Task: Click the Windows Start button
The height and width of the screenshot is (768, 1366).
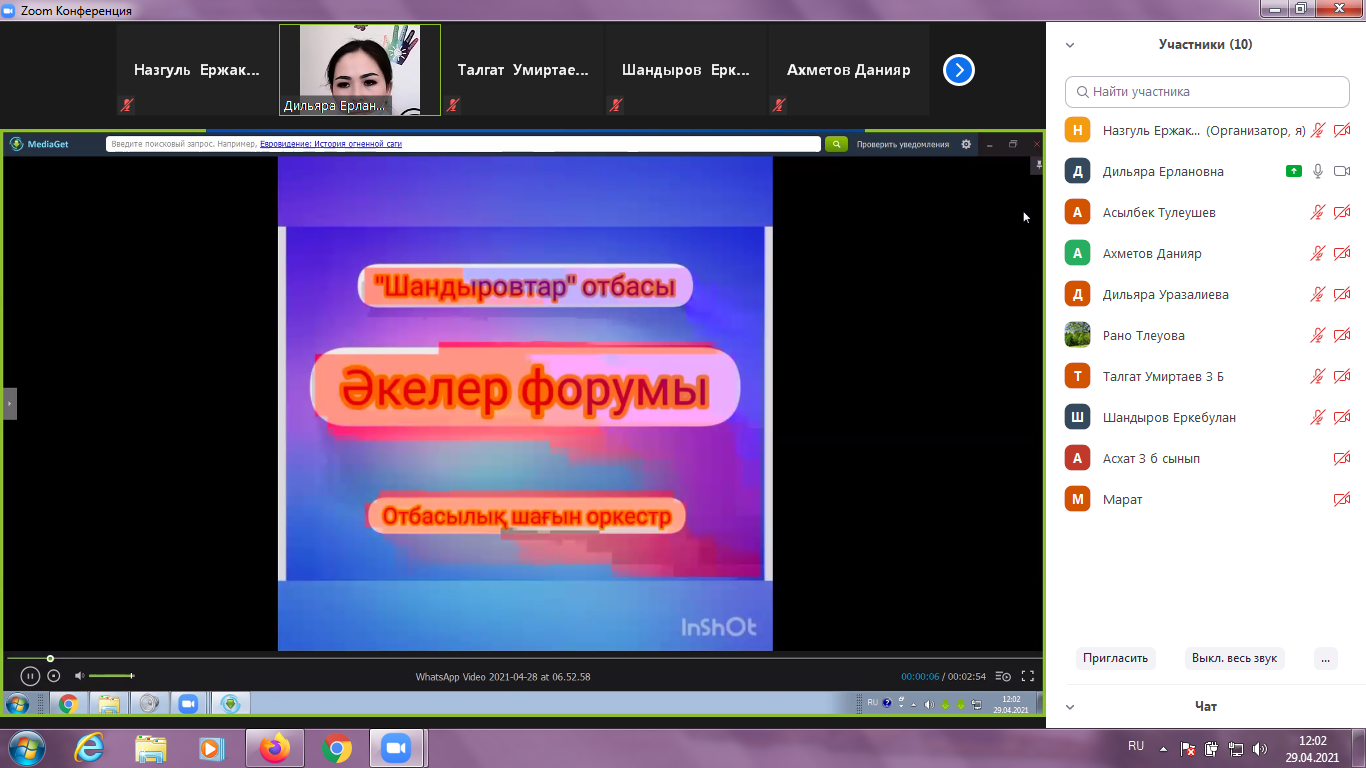Action: coord(26,748)
